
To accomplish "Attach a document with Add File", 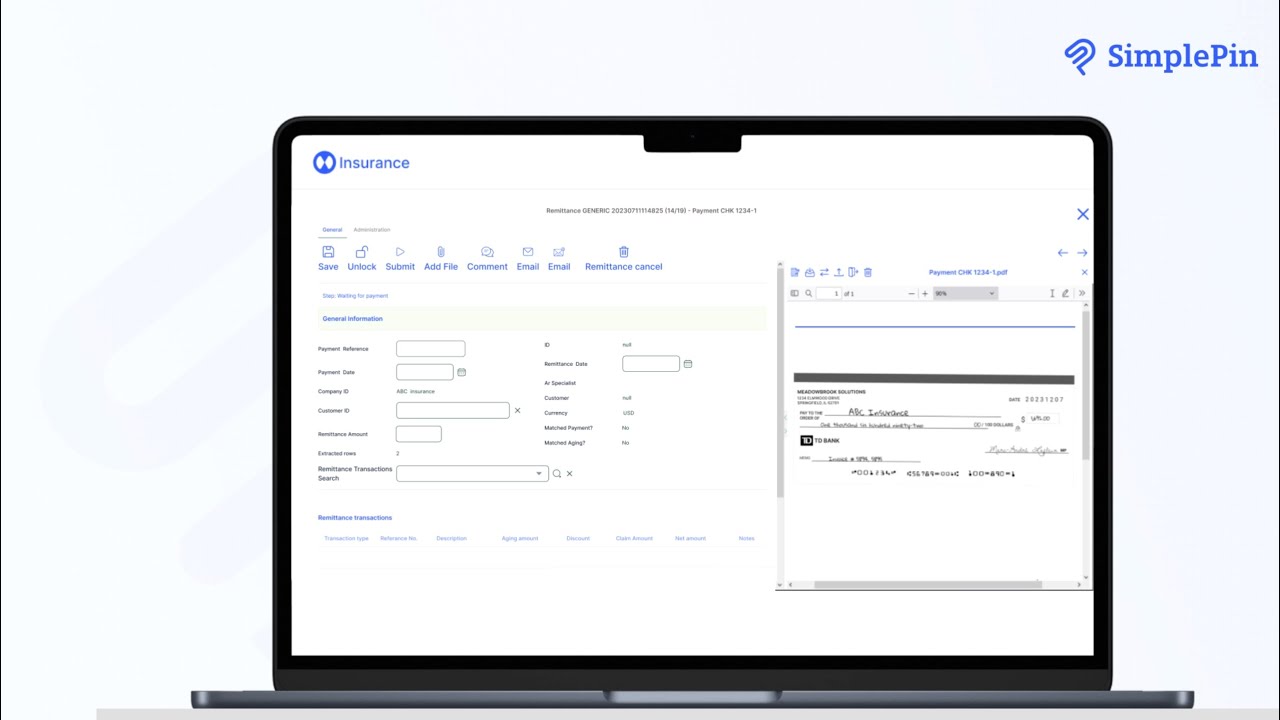I will pos(441,252).
